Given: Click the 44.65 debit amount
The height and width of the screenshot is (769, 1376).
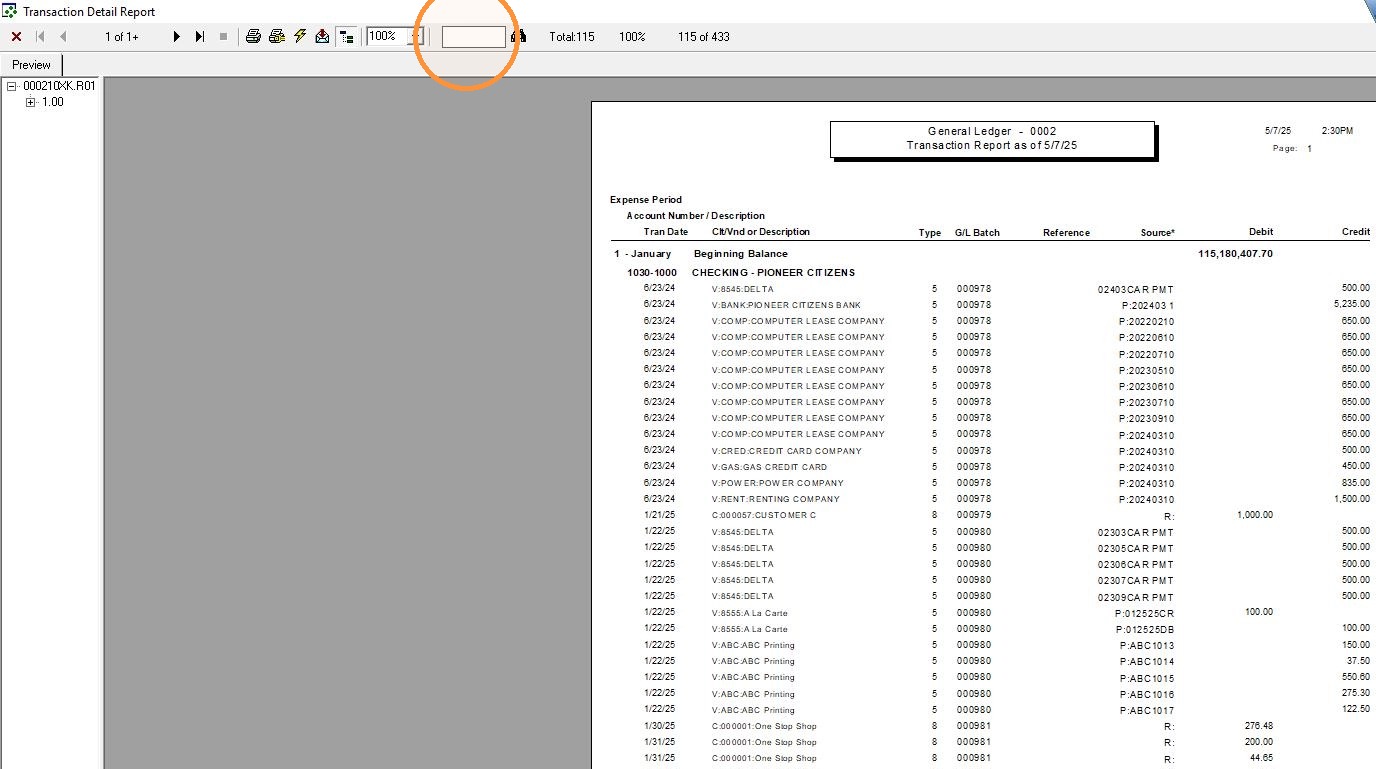Looking at the screenshot, I should [x=1262, y=758].
